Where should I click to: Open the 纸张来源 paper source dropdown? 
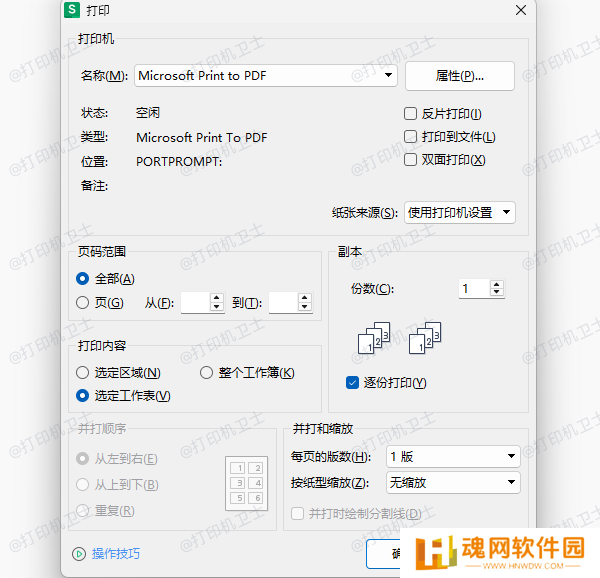pyautogui.click(x=460, y=212)
